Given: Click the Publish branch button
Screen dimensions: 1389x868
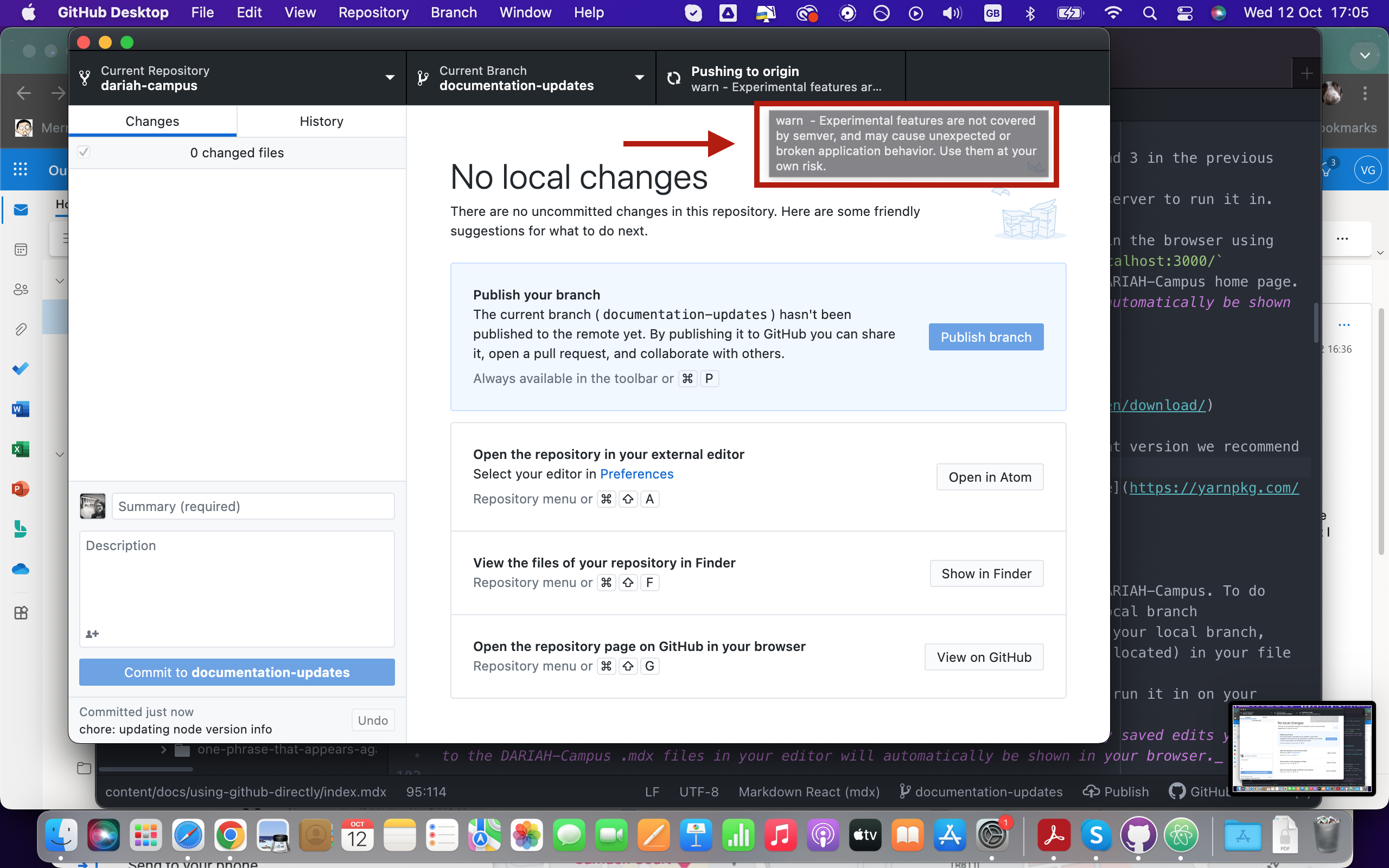Looking at the screenshot, I should (x=985, y=337).
